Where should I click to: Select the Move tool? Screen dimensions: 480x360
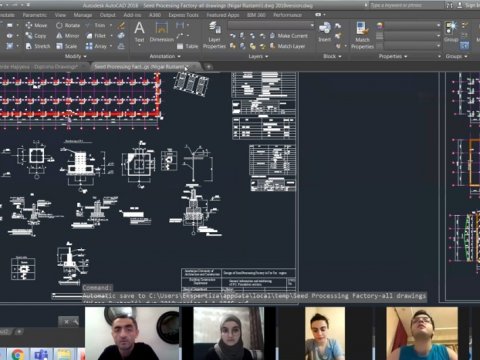tap(36, 25)
